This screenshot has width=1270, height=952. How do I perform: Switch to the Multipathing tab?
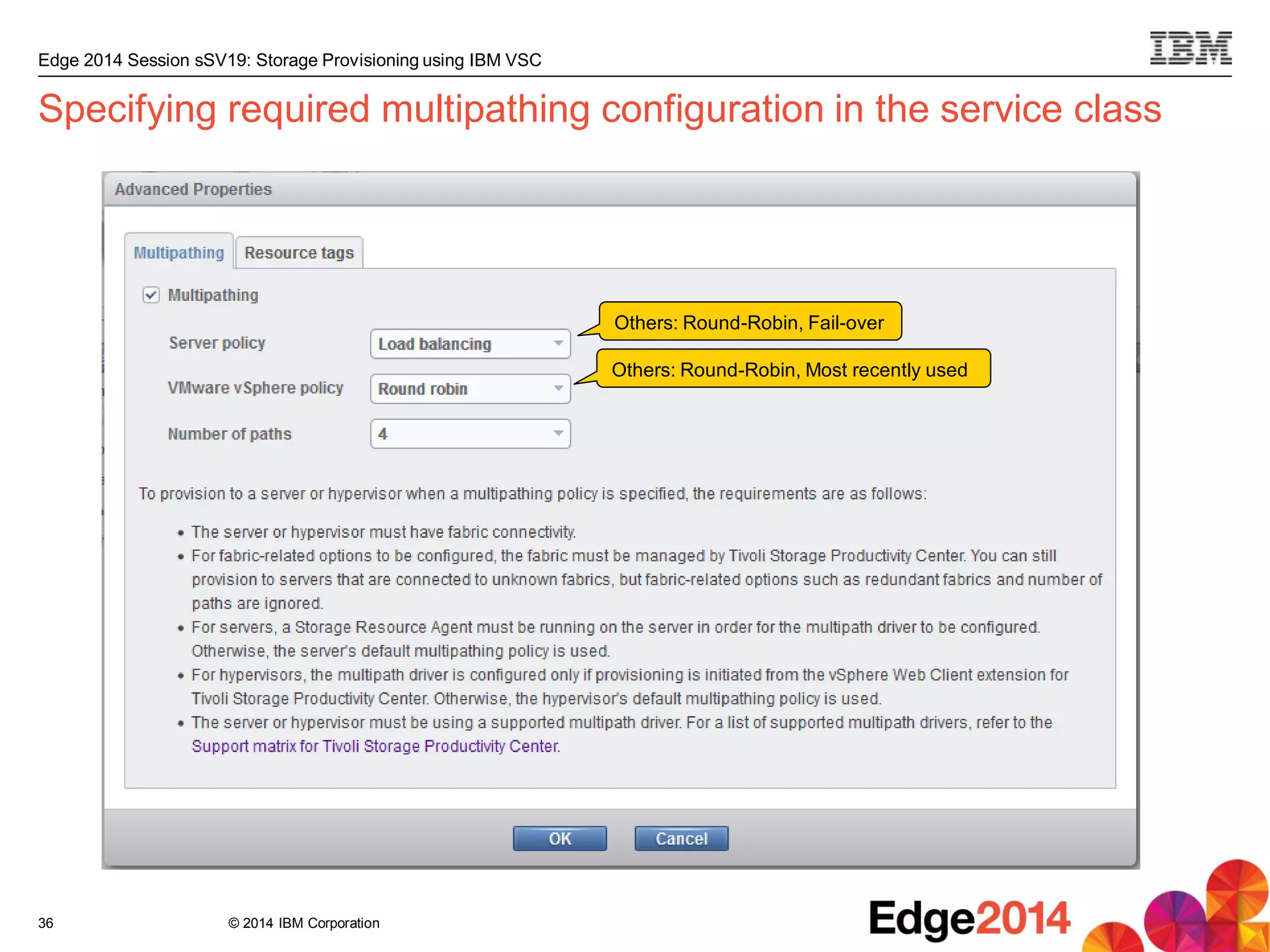tap(179, 252)
